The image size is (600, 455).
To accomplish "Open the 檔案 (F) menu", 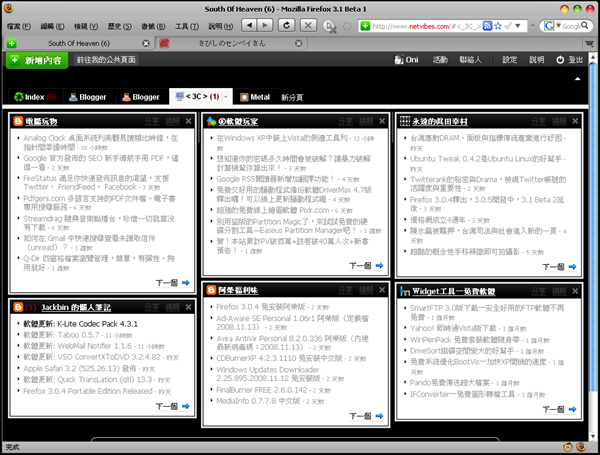I will [x=19, y=26].
